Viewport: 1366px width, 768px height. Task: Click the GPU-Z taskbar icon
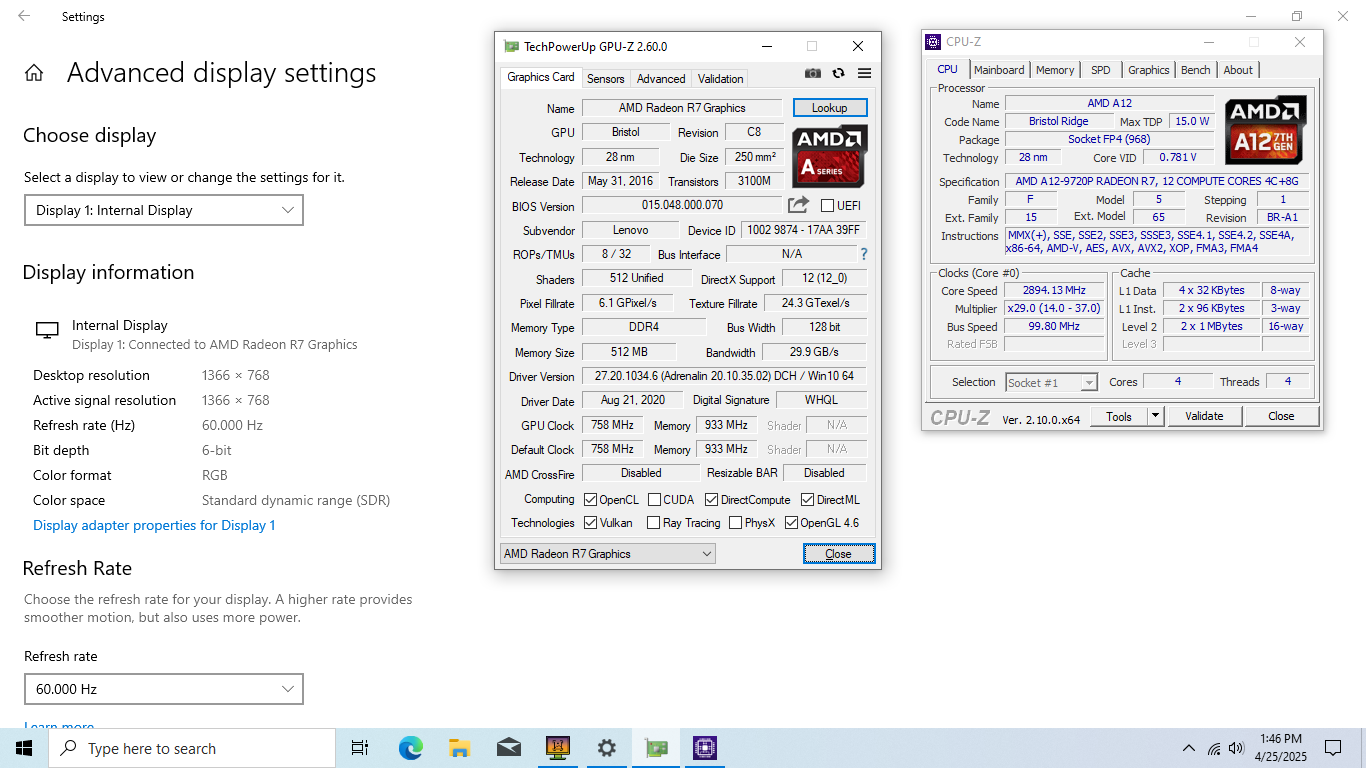point(655,748)
